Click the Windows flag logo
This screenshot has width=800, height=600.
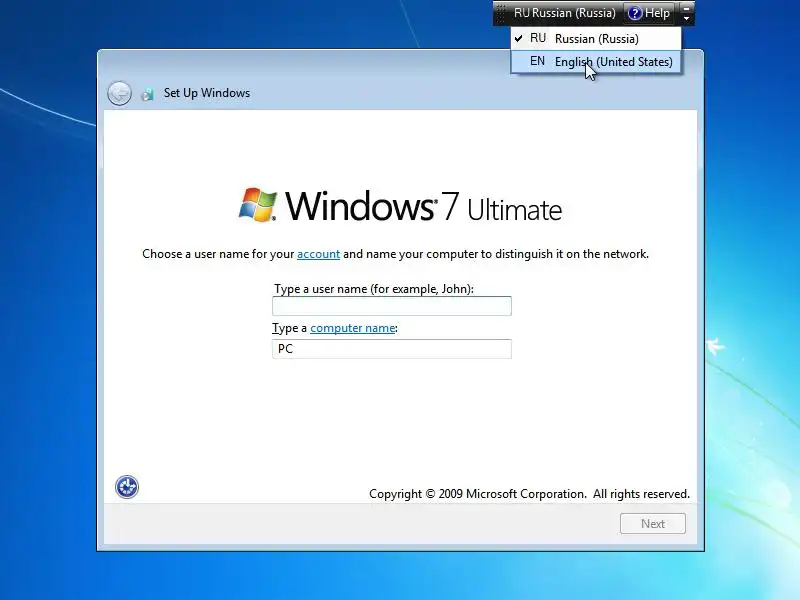pos(258,205)
